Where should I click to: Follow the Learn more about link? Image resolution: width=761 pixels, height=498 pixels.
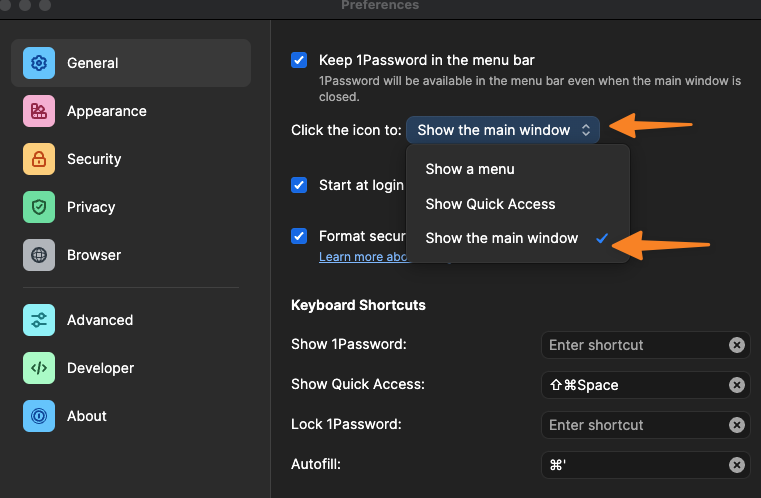click(363, 257)
